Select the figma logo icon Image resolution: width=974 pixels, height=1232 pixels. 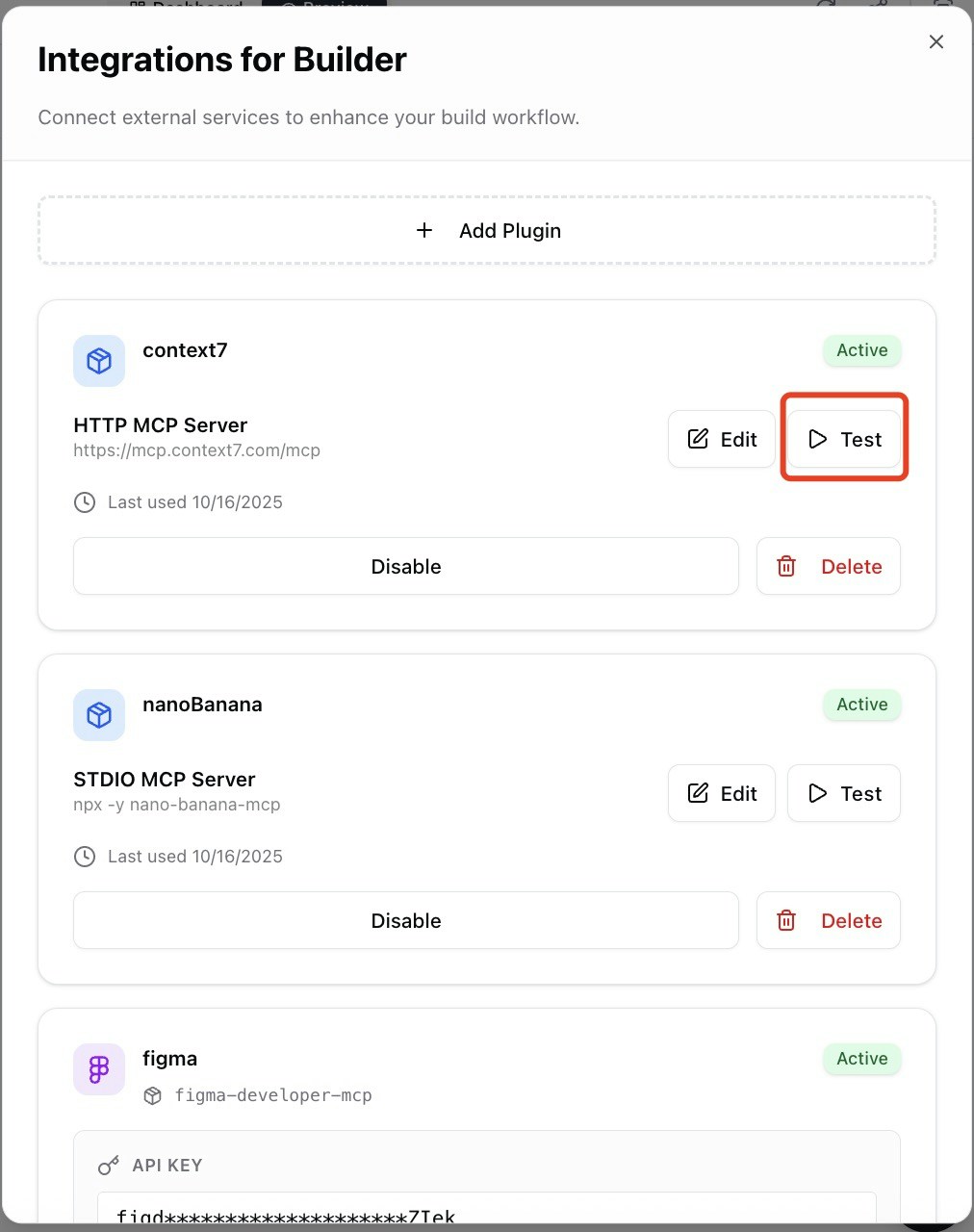(98, 1068)
